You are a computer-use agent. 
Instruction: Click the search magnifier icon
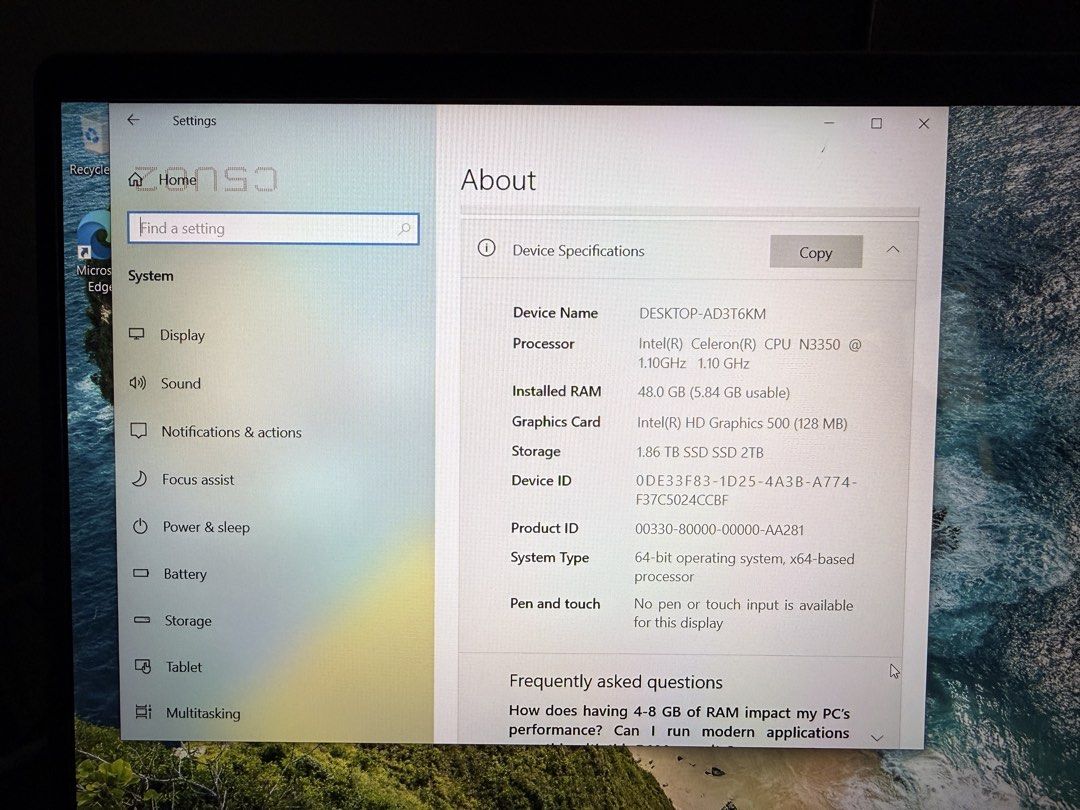(404, 229)
